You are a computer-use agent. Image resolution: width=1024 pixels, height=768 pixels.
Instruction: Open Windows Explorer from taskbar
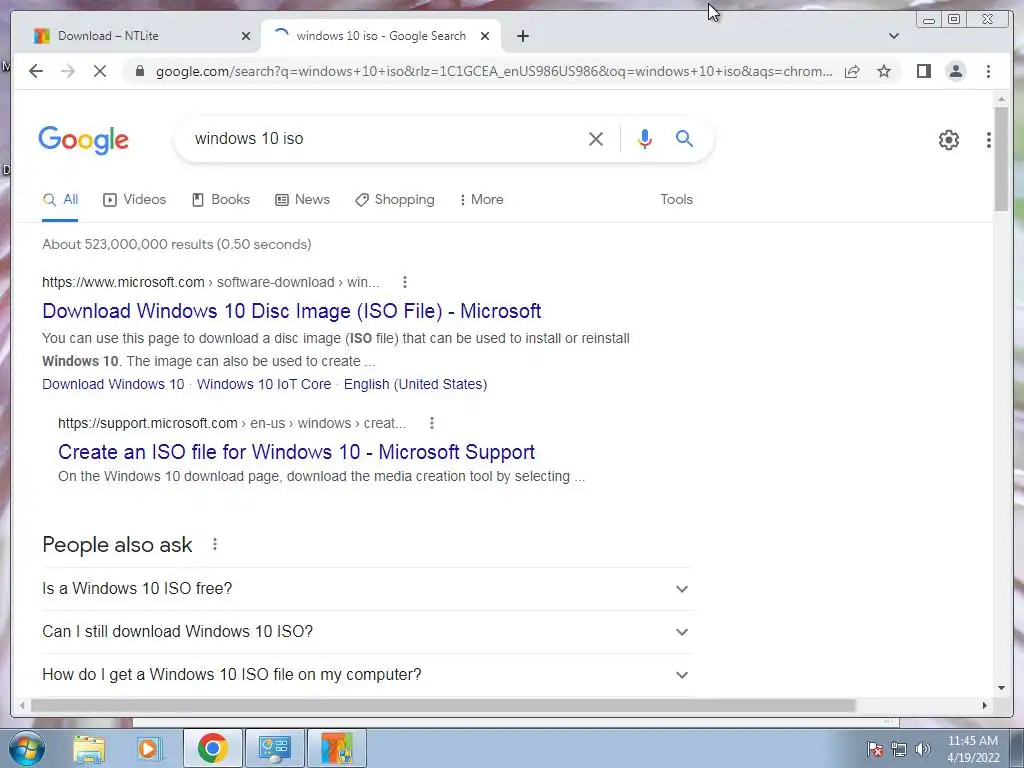(89, 748)
